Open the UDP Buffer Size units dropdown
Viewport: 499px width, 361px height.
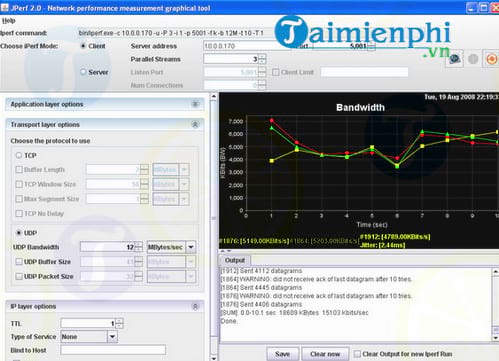[x=191, y=262]
